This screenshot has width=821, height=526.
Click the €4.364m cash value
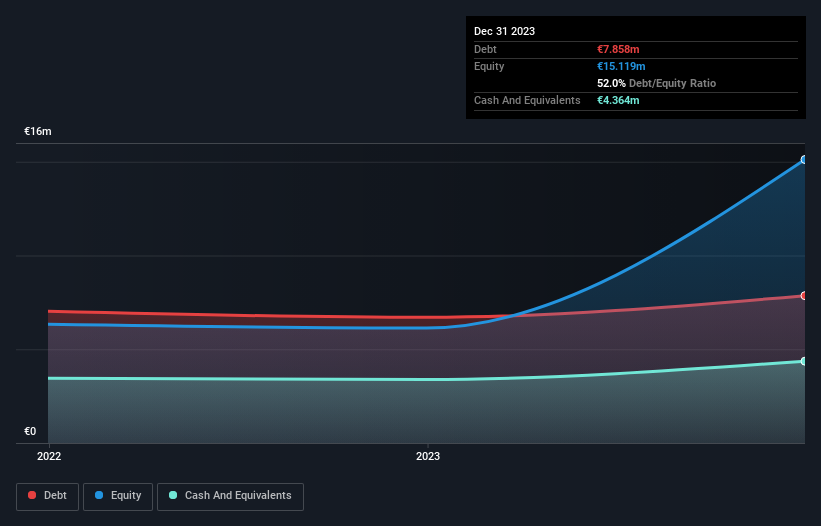[618, 100]
